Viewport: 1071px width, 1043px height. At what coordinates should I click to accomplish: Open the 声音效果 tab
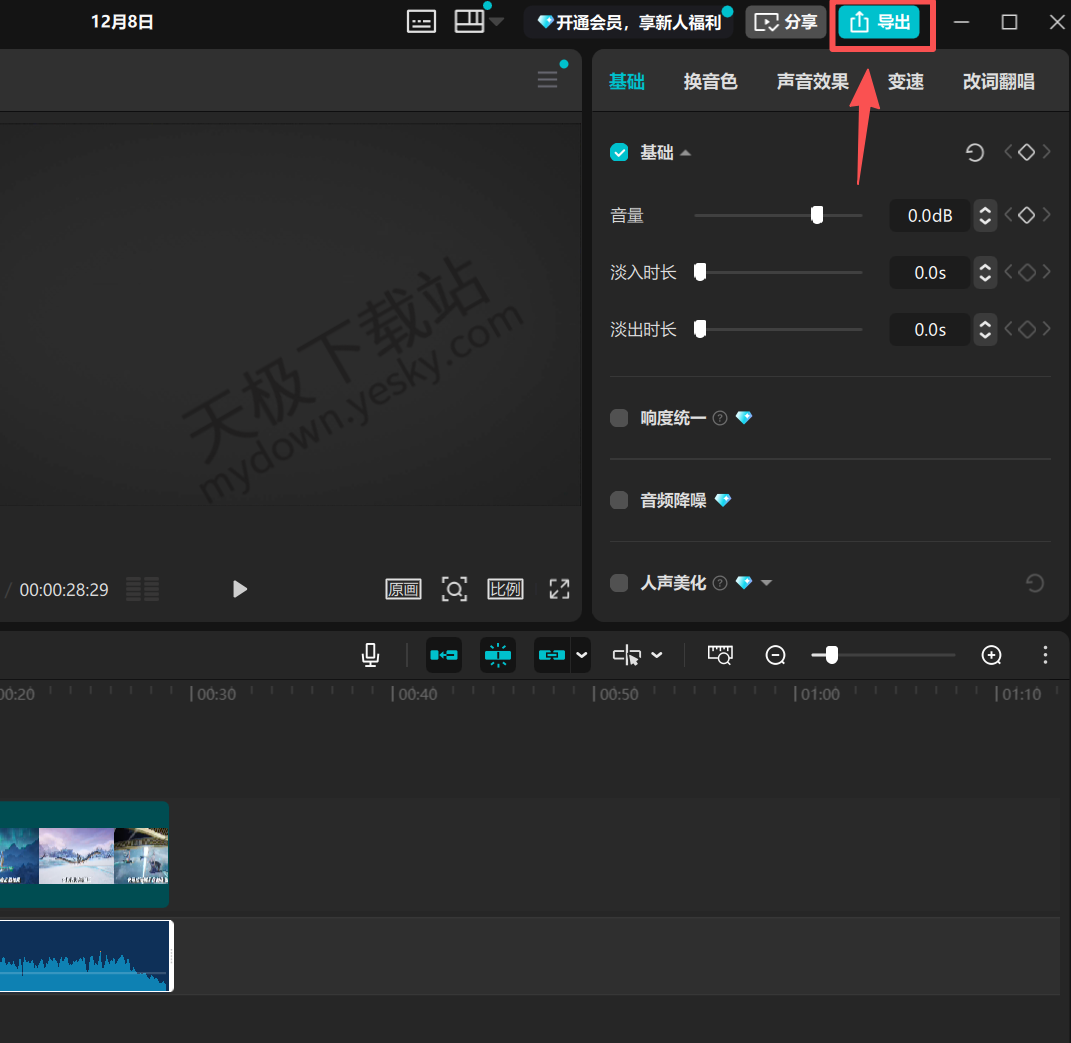coord(812,82)
